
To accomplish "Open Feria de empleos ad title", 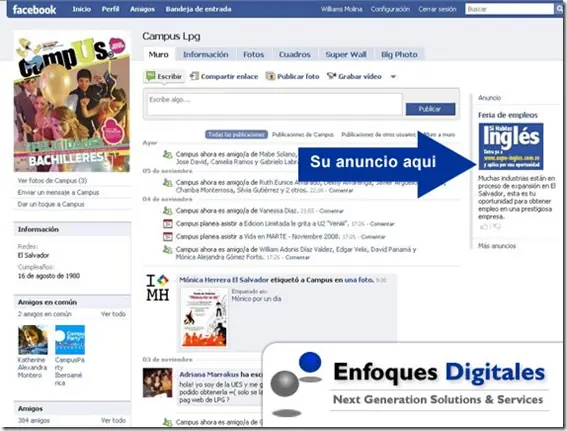I will [x=508, y=115].
